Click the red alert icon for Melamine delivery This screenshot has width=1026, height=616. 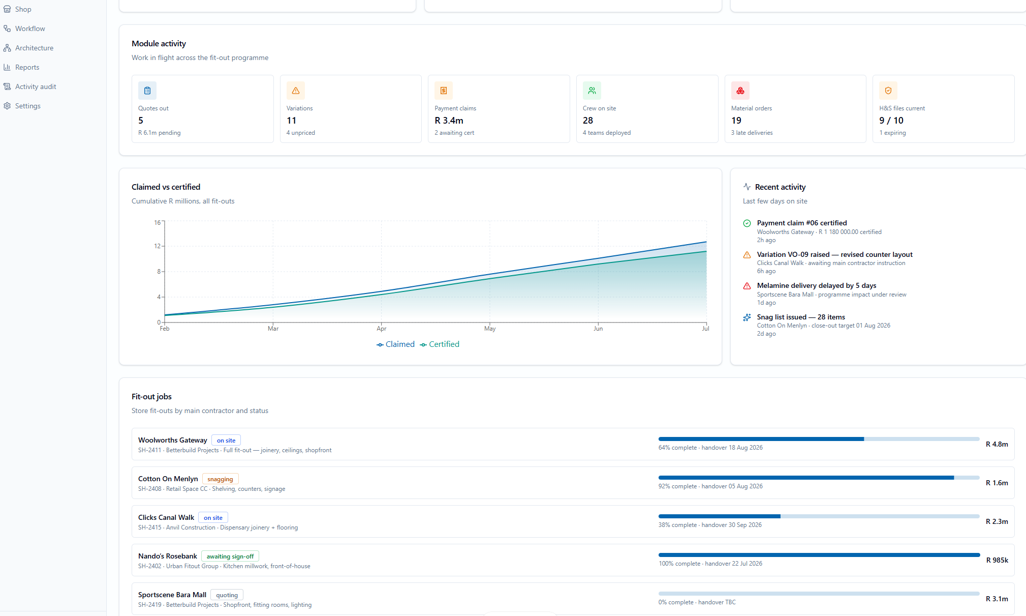coord(747,286)
